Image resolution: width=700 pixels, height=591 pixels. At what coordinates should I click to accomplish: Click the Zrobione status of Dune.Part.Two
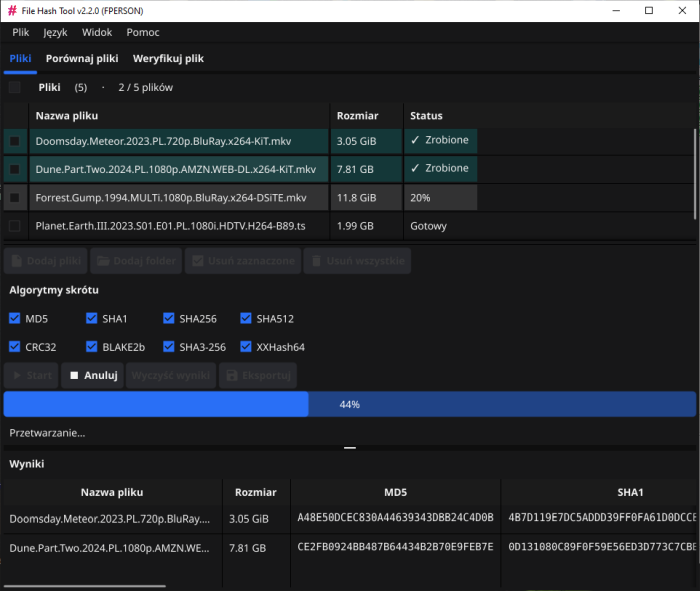click(440, 168)
